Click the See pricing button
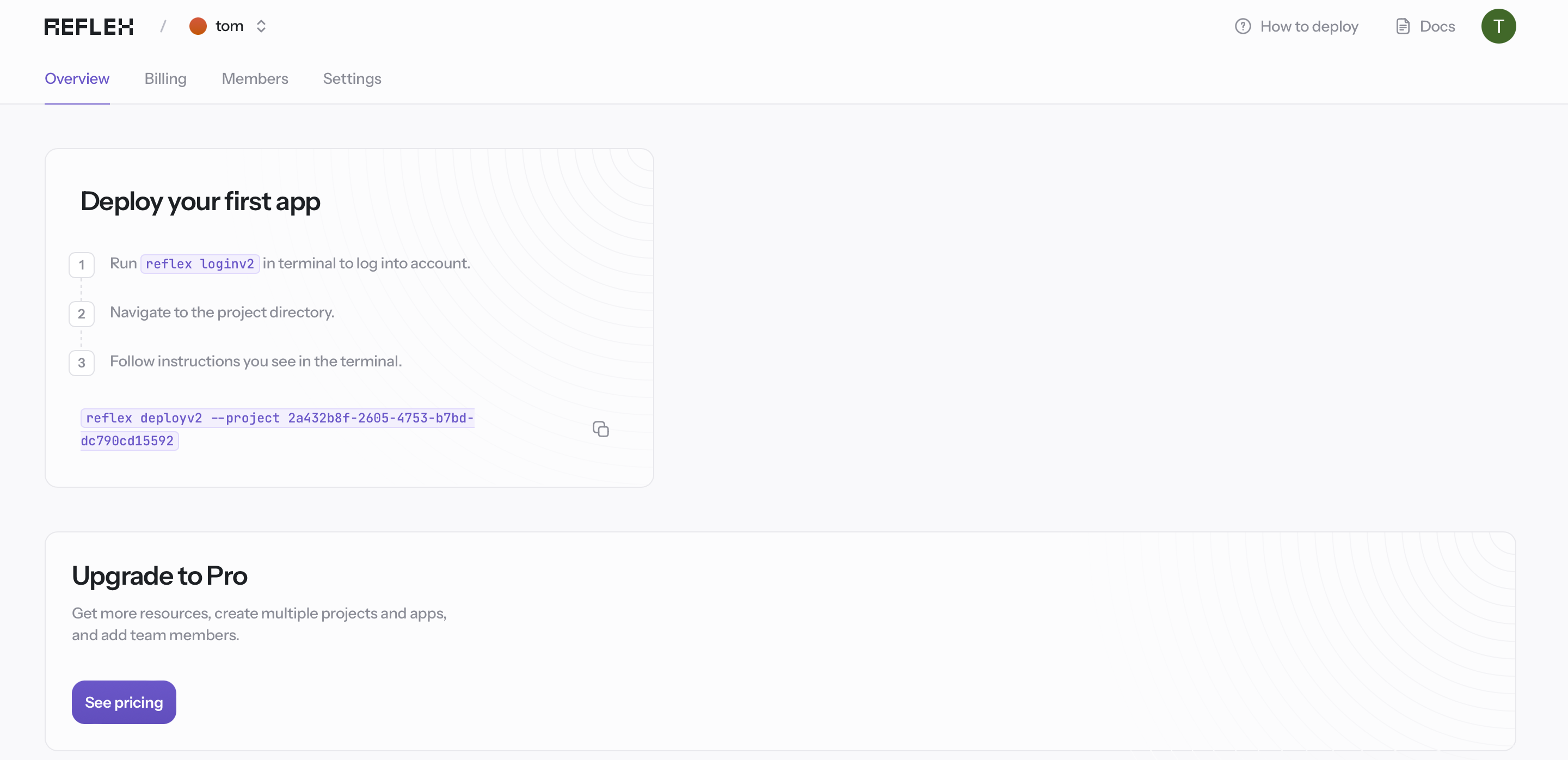 click(124, 702)
